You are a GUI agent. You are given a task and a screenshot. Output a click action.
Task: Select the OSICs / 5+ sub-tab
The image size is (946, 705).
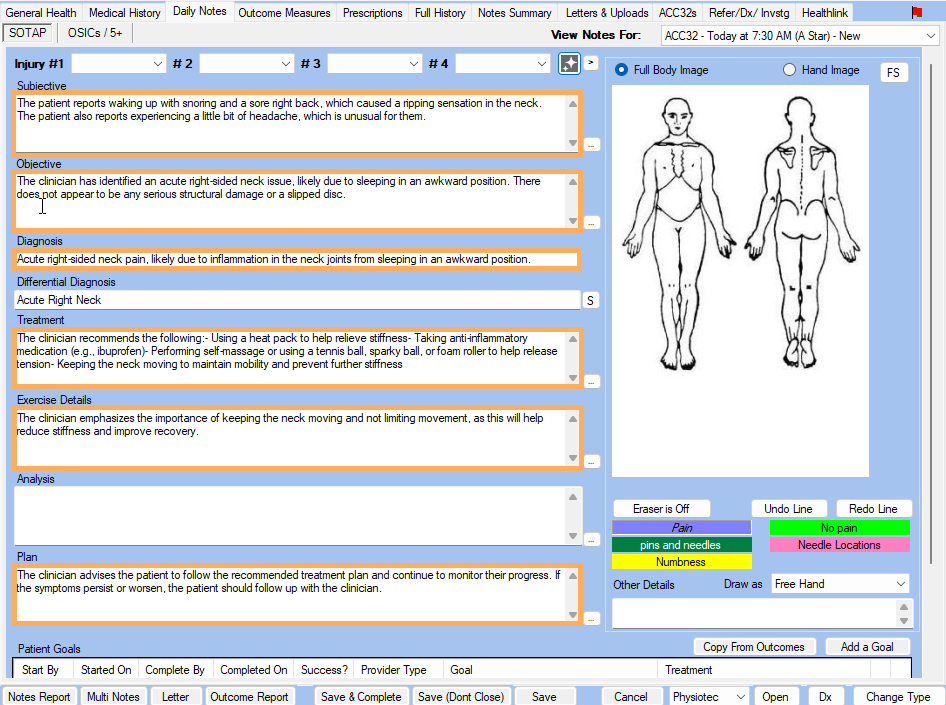(95, 33)
